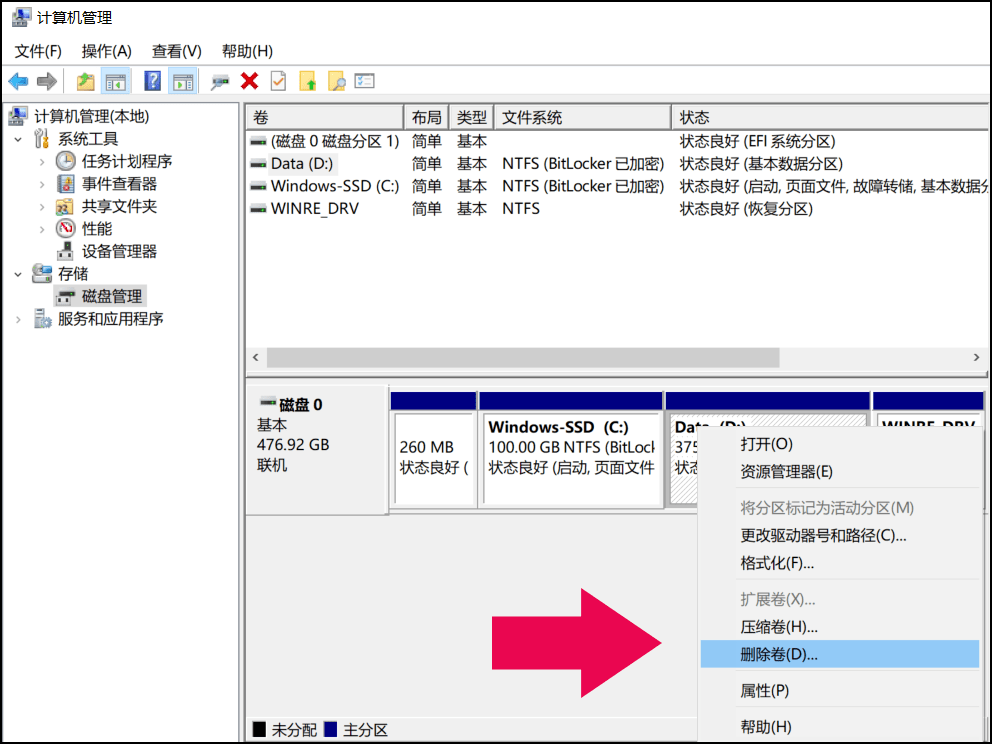Click the 性能 gauge icon in tree
Viewport: 992px width, 744px height.
coord(66,229)
